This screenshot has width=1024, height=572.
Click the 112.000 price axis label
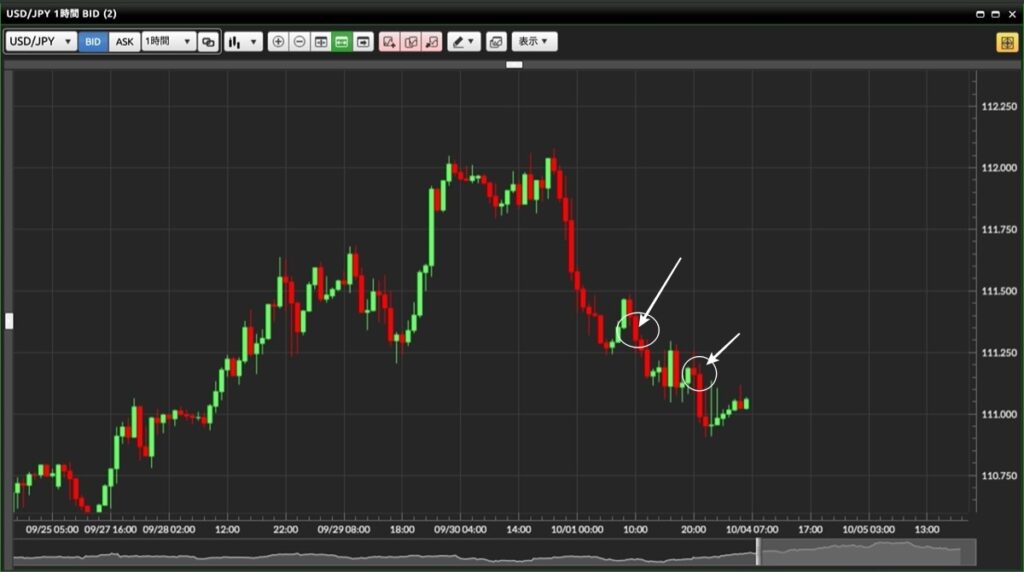pos(999,168)
